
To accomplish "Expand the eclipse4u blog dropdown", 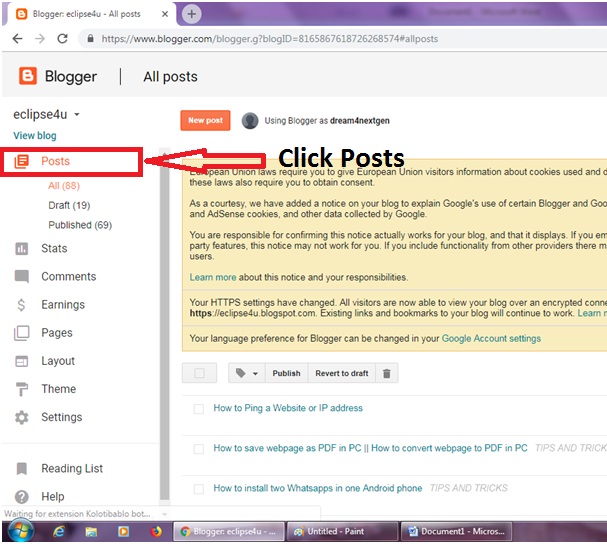I will 77,115.
